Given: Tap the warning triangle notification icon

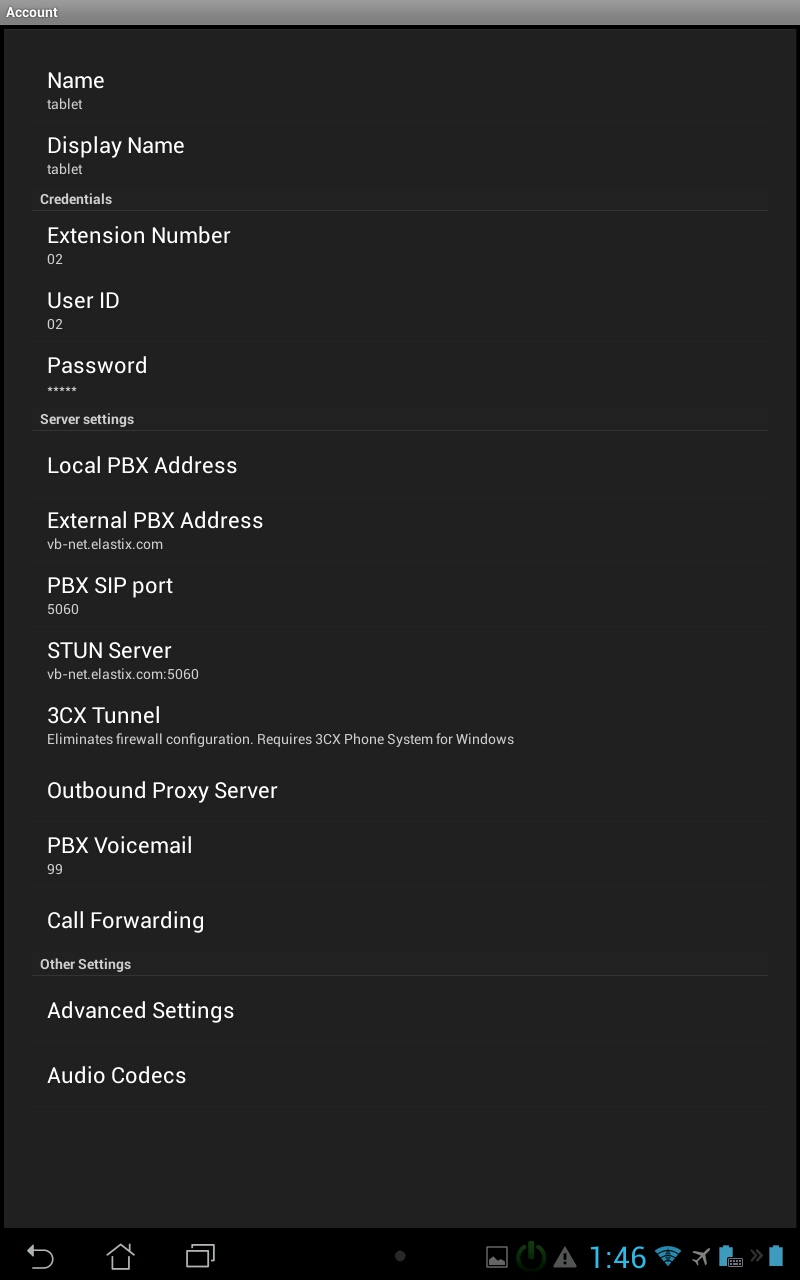Looking at the screenshot, I should coord(565,1257).
